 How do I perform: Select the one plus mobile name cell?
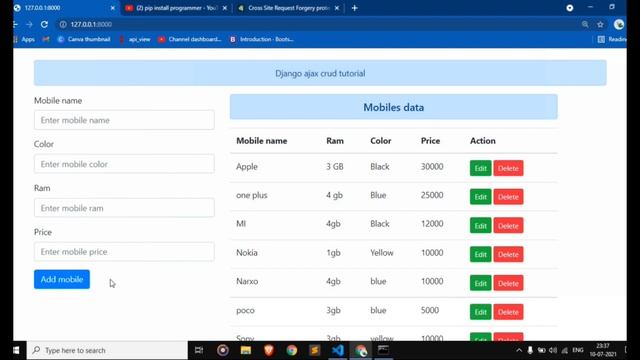[x=251, y=195]
